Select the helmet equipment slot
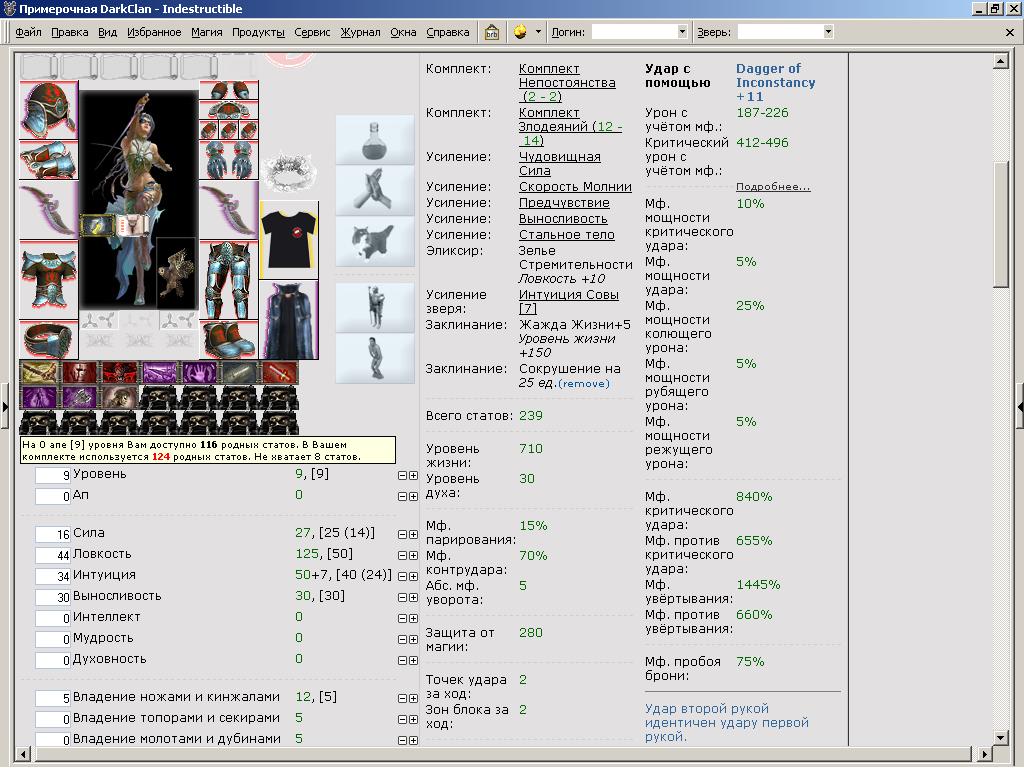1024x768 pixels. click(x=49, y=110)
